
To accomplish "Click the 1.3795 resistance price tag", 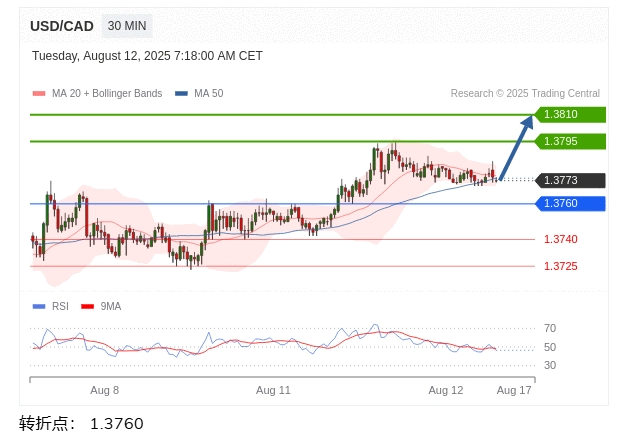I will [x=570, y=141].
